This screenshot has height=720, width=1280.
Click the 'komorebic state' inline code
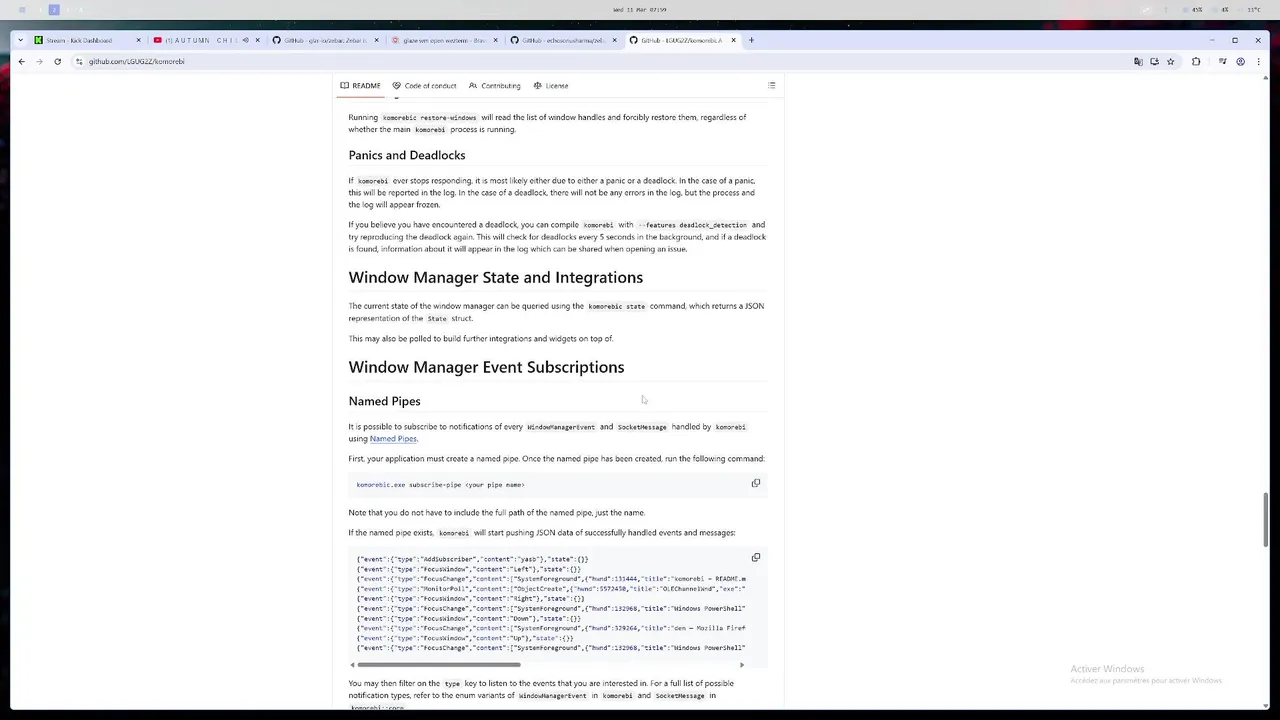coord(616,307)
